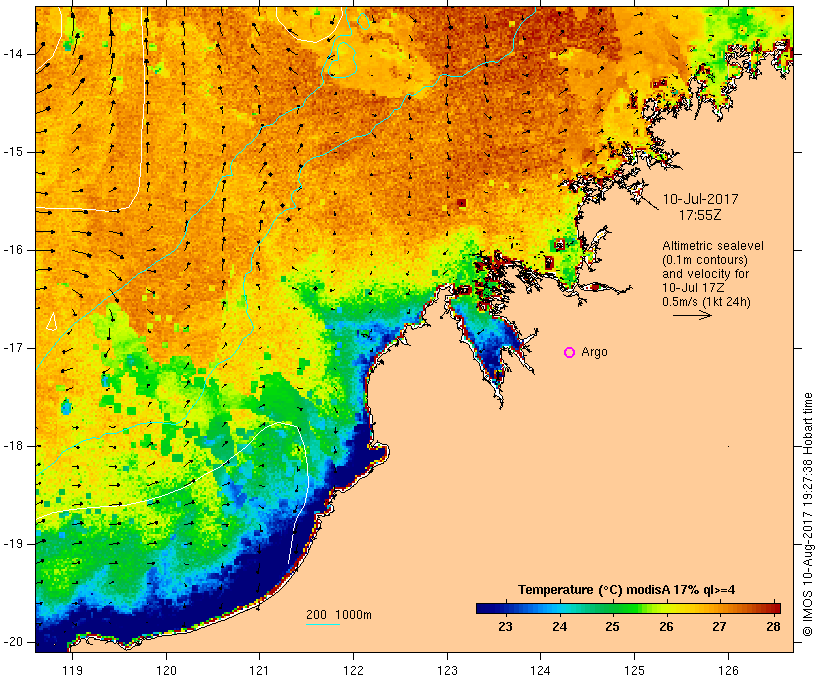Click the date text '10-Jul-2017'

[x=700, y=199]
